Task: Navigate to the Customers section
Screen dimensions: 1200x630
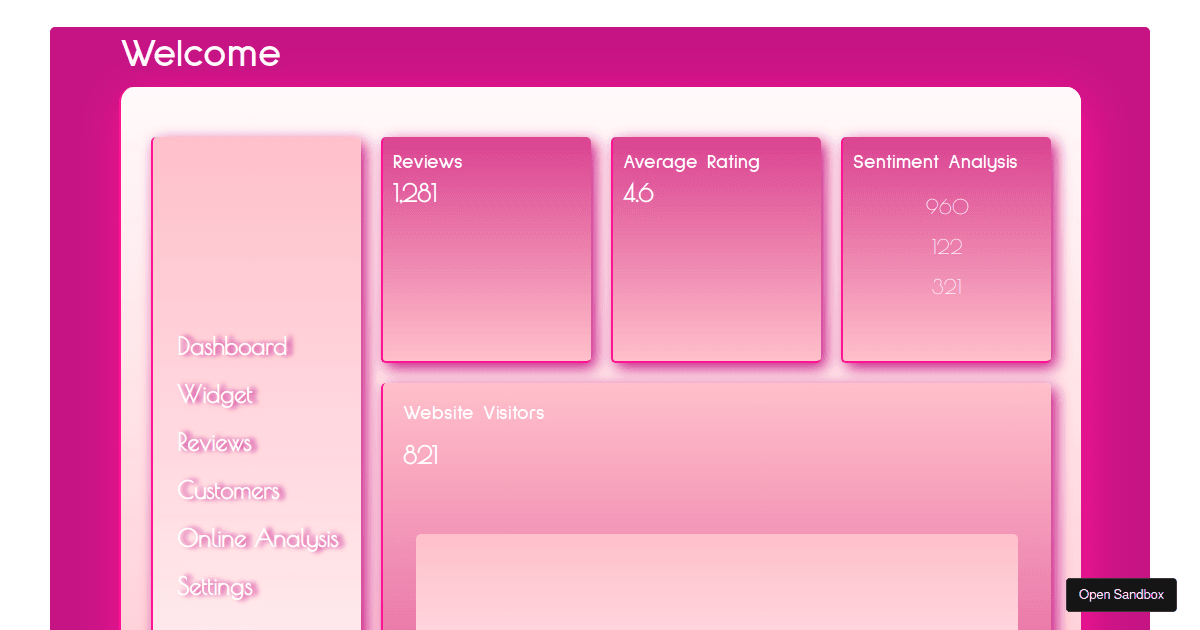Action: click(228, 490)
